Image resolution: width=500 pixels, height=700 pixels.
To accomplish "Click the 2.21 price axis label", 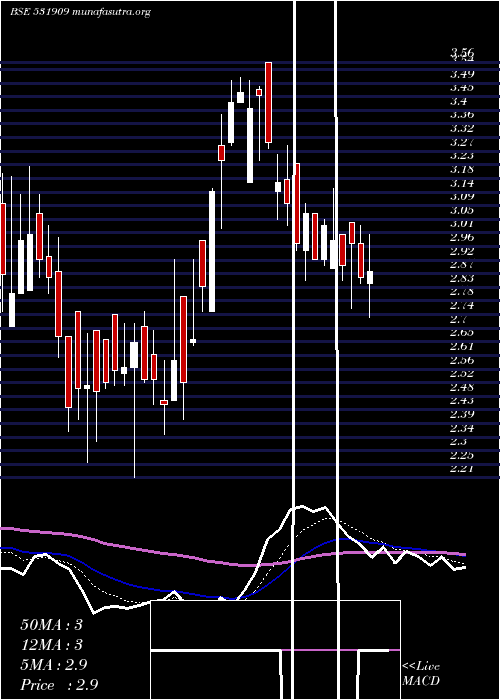I will [462, 469].
